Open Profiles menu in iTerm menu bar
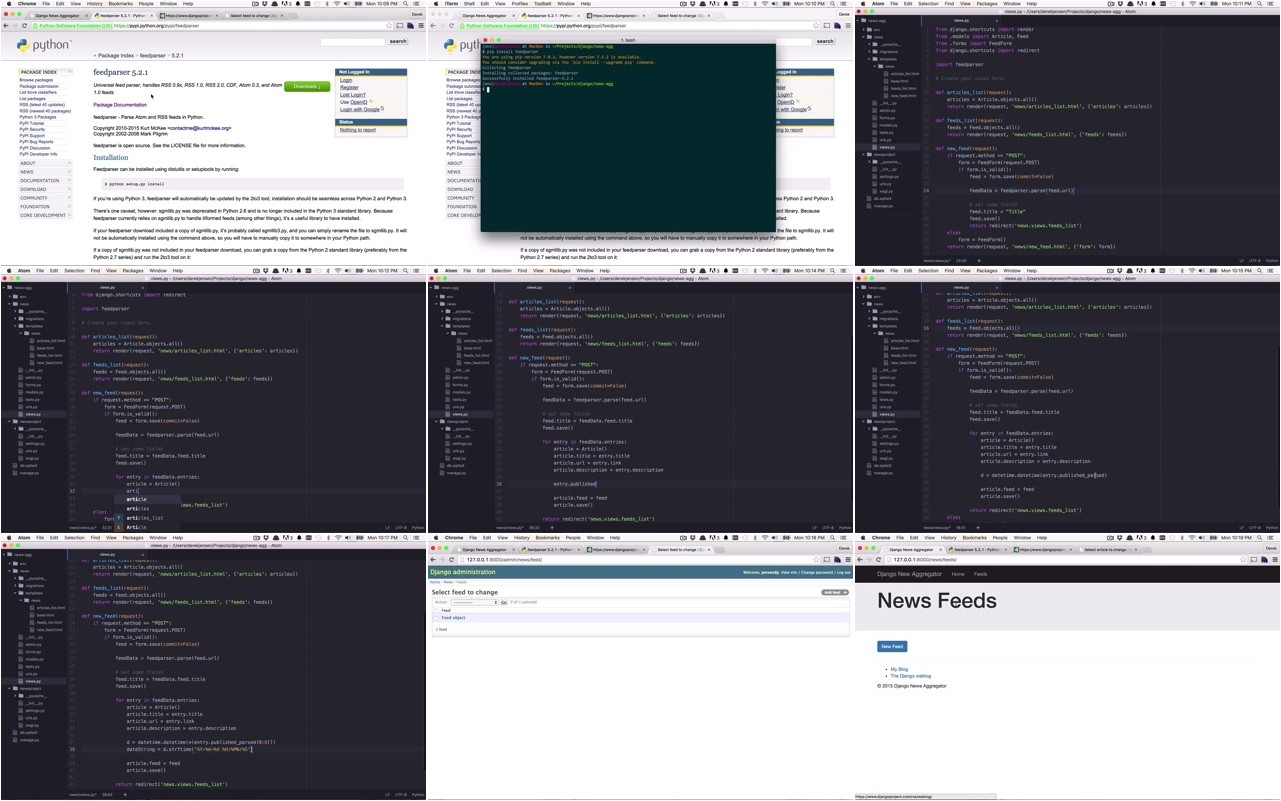Screen dimensions: 1281x801 [x=520, y=4]
